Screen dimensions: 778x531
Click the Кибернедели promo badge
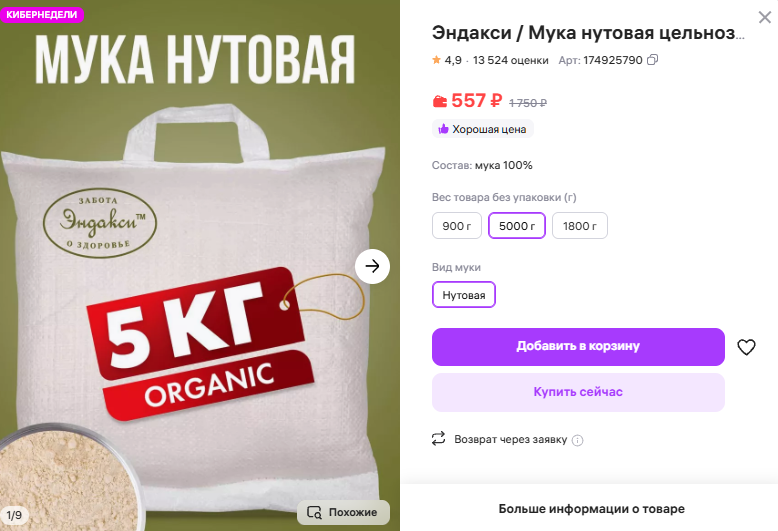coord(42,14)
